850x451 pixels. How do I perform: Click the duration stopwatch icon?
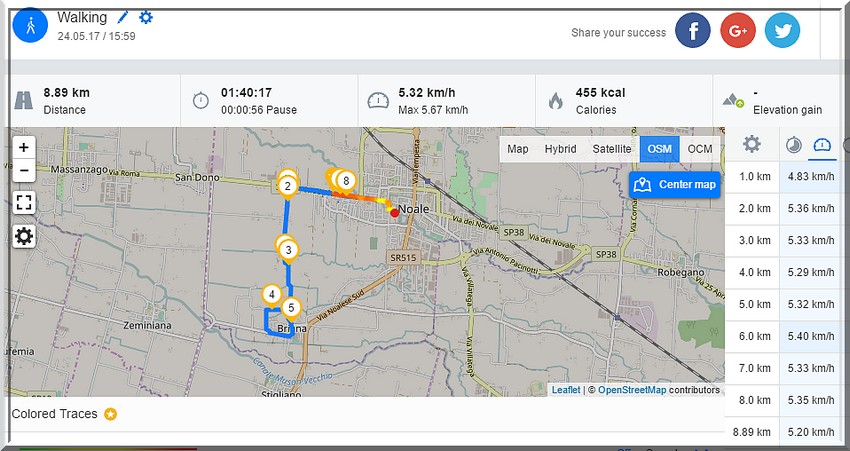point(201,100)
